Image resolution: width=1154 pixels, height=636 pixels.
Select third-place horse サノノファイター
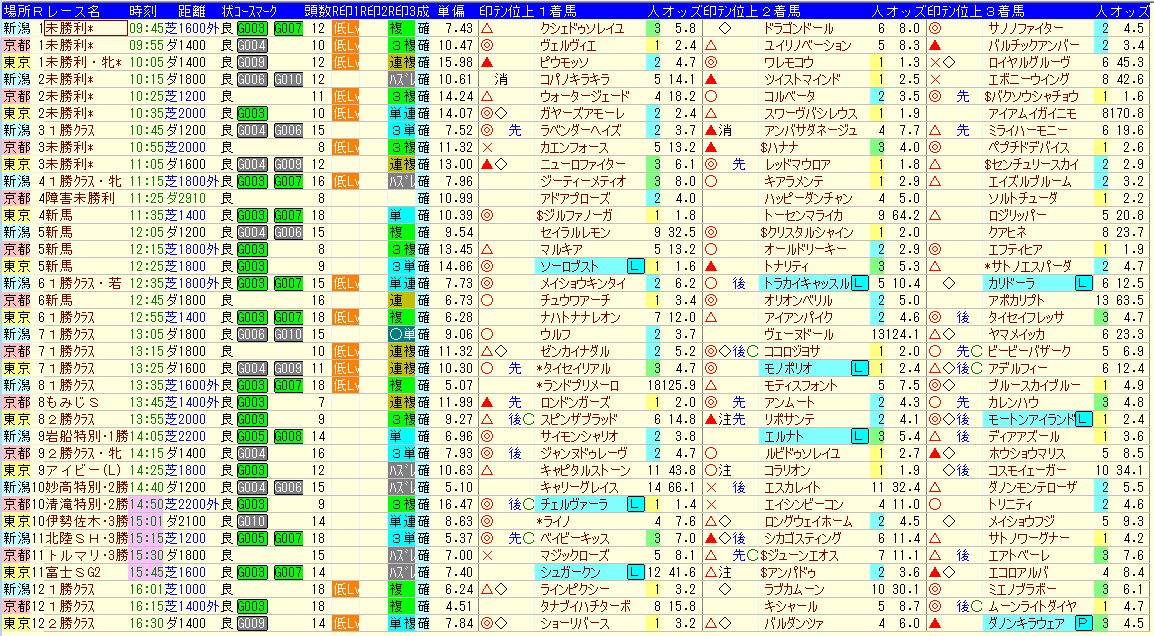point(1026,29)
